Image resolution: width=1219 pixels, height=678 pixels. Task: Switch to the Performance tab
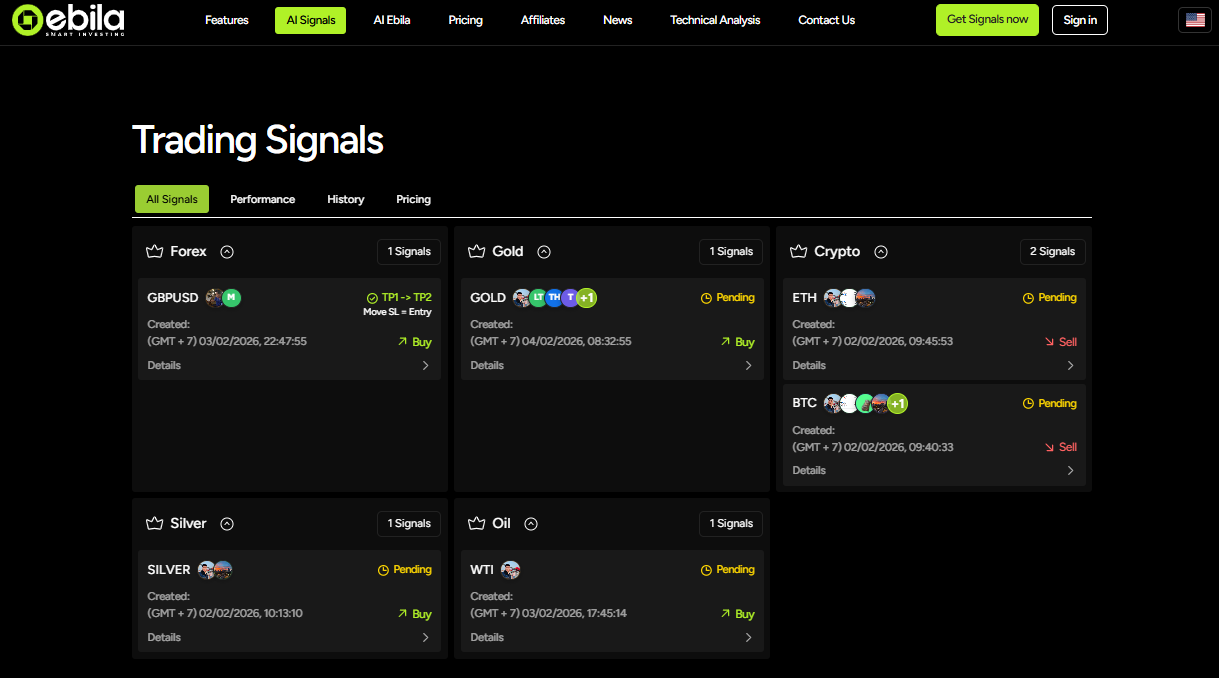tap(262, 199)
